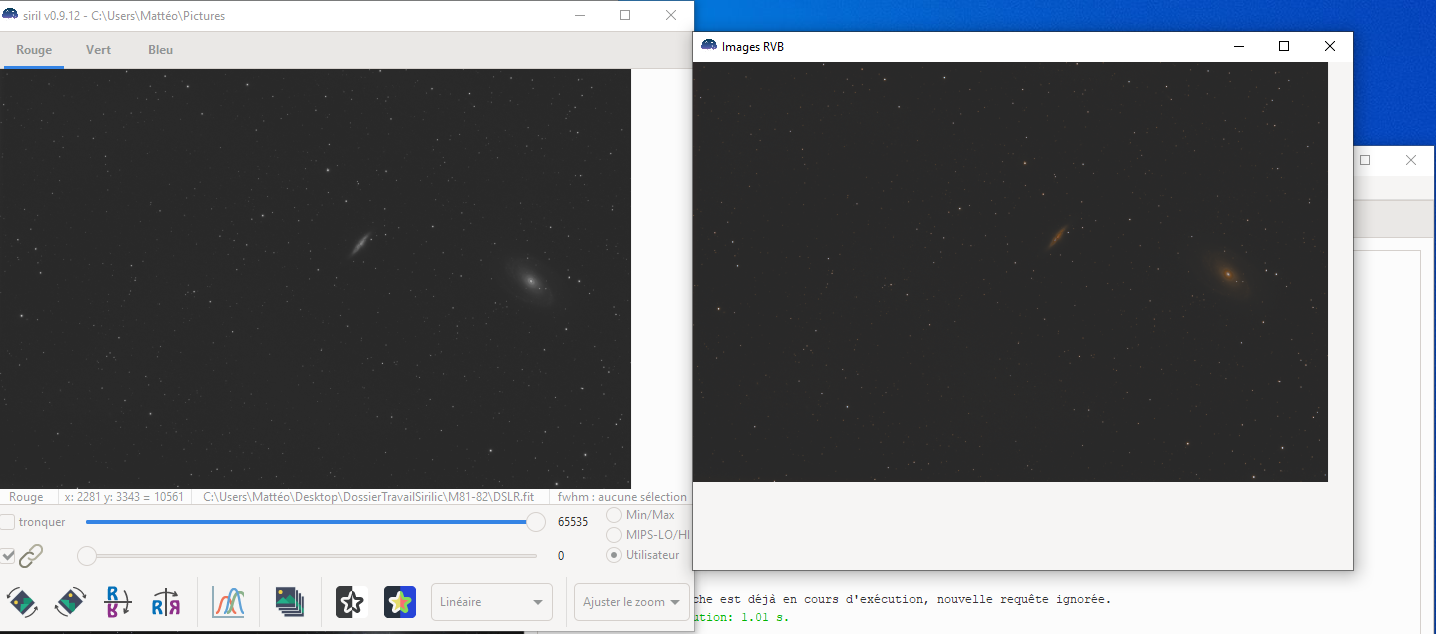Enable the tronquer checkbox
The width and height of the screenshot is (1436, 634).
pos(7,522)
